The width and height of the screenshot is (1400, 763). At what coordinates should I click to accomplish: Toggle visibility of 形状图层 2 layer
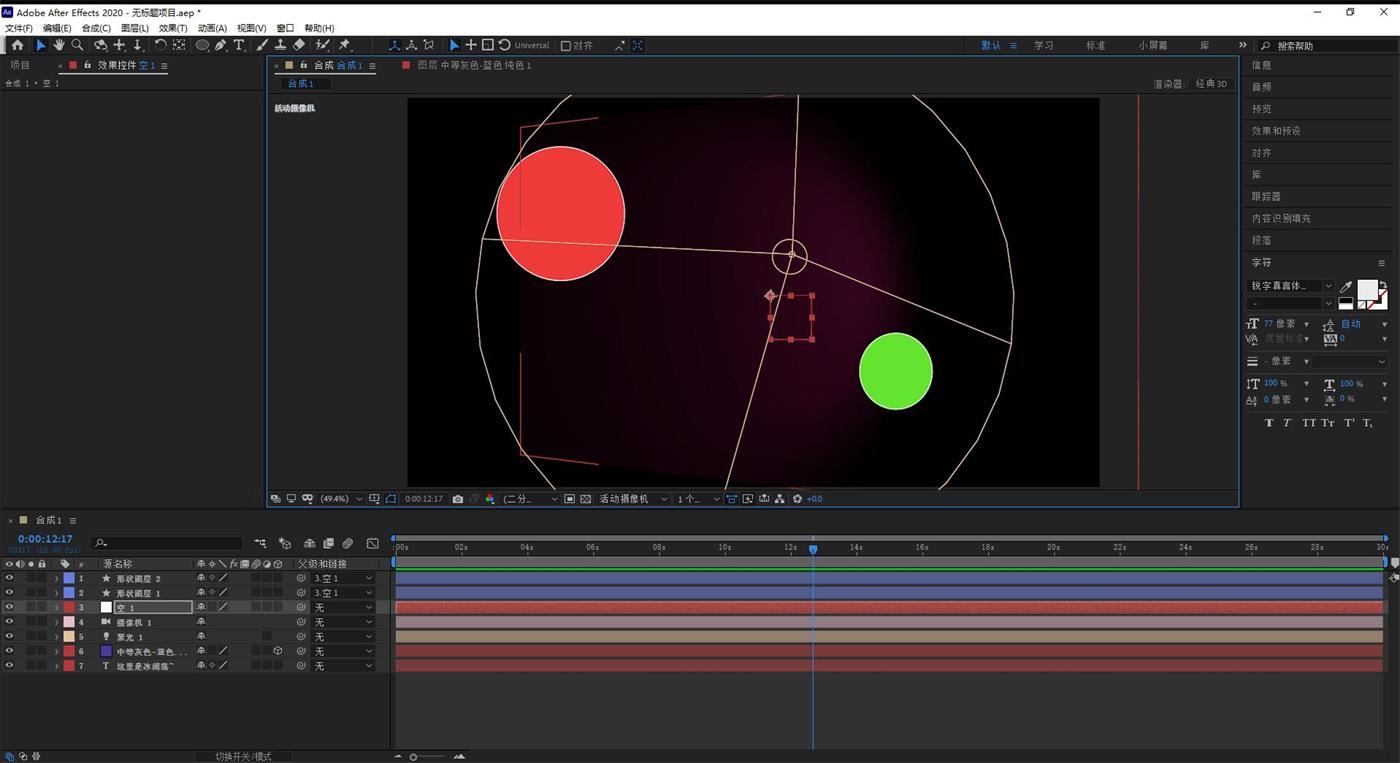pos(9,578)
